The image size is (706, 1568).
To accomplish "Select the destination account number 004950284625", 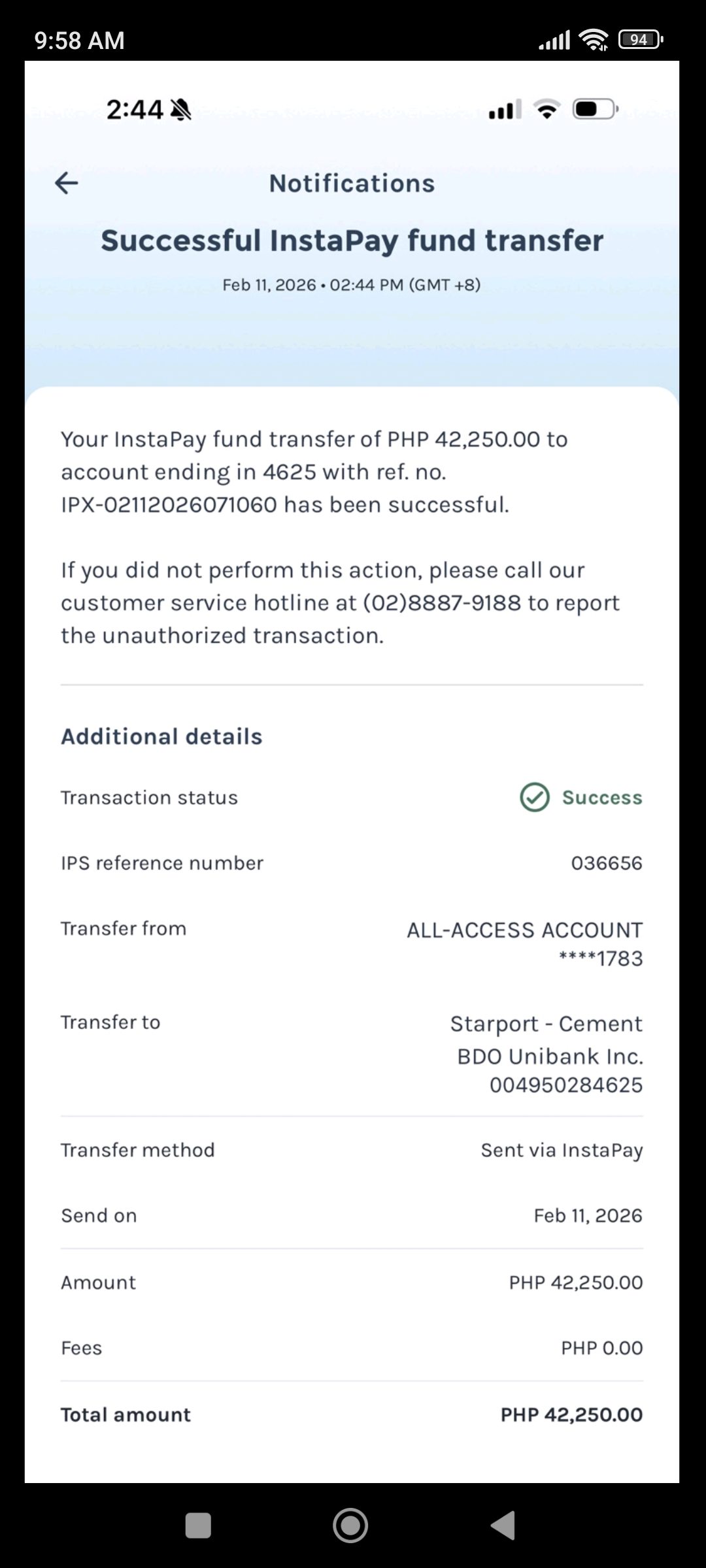I will click(x=566, y=1085).
